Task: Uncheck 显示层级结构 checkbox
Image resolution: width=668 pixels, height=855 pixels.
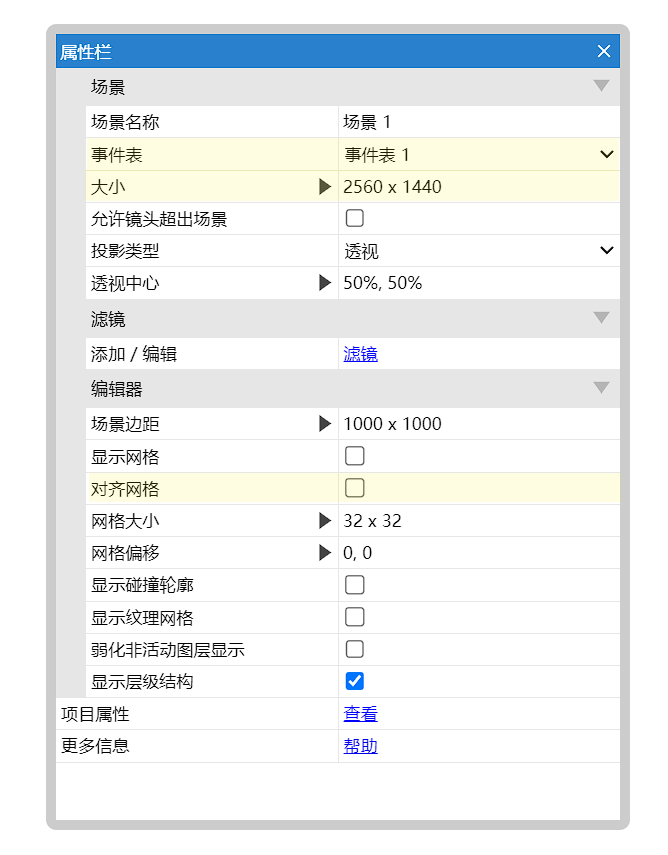Action: click(x=355, y=682)
